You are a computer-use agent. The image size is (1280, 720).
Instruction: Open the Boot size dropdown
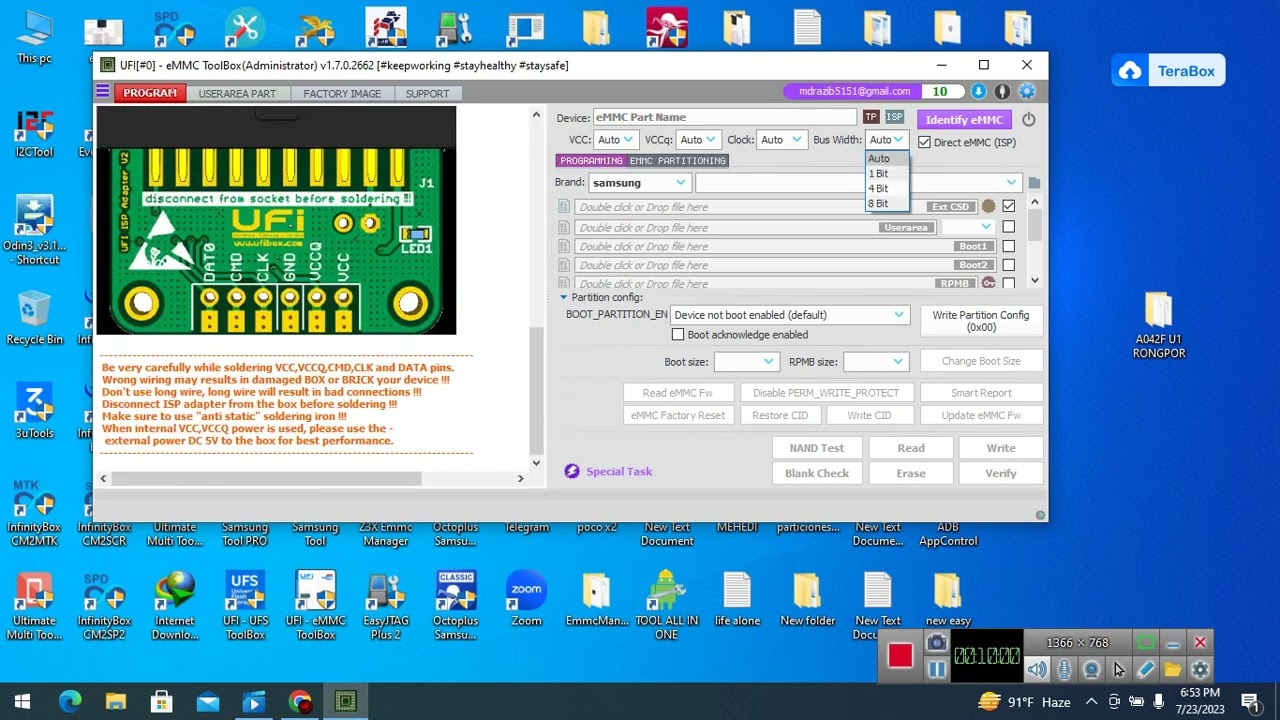(746, 361)
